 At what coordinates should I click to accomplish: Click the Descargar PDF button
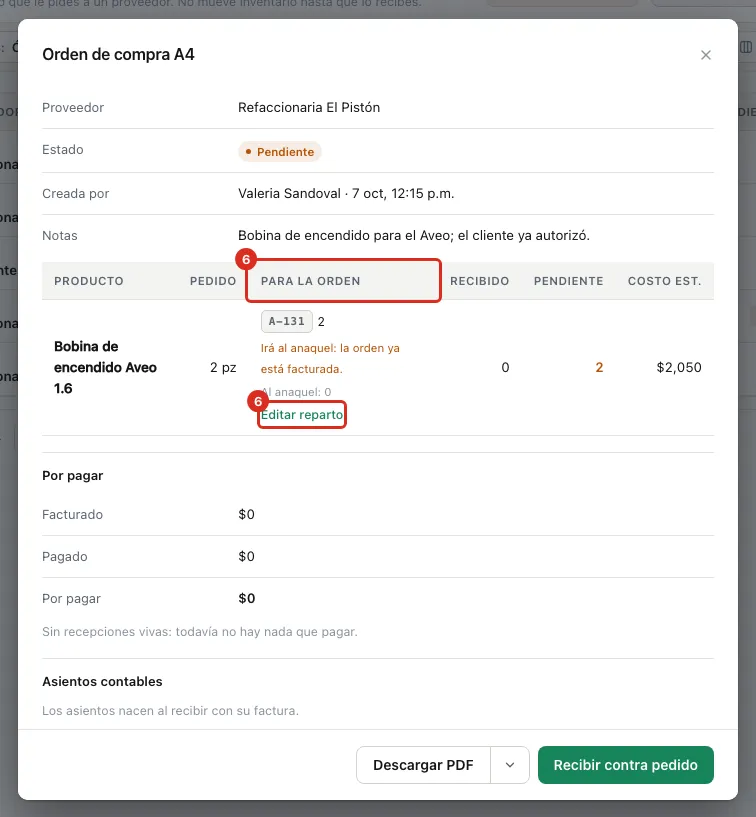423,764
